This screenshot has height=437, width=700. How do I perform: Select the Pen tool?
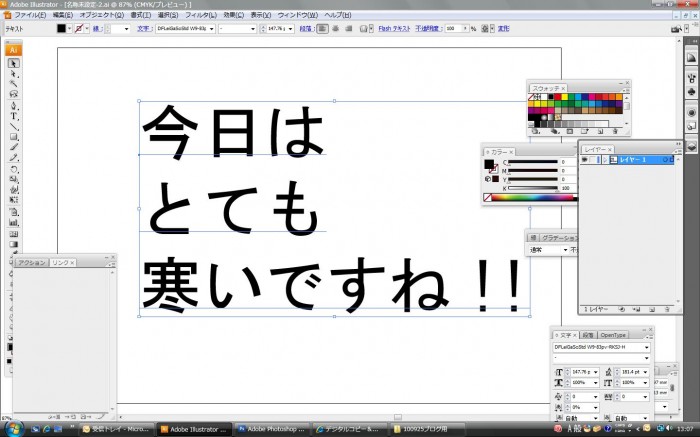pos(14,106)
